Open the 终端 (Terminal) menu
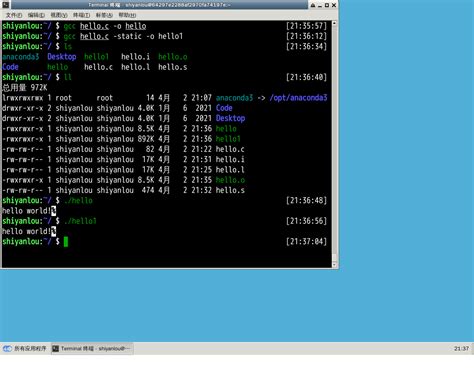This screenshot has width=474, height=368. pos(81,15)
